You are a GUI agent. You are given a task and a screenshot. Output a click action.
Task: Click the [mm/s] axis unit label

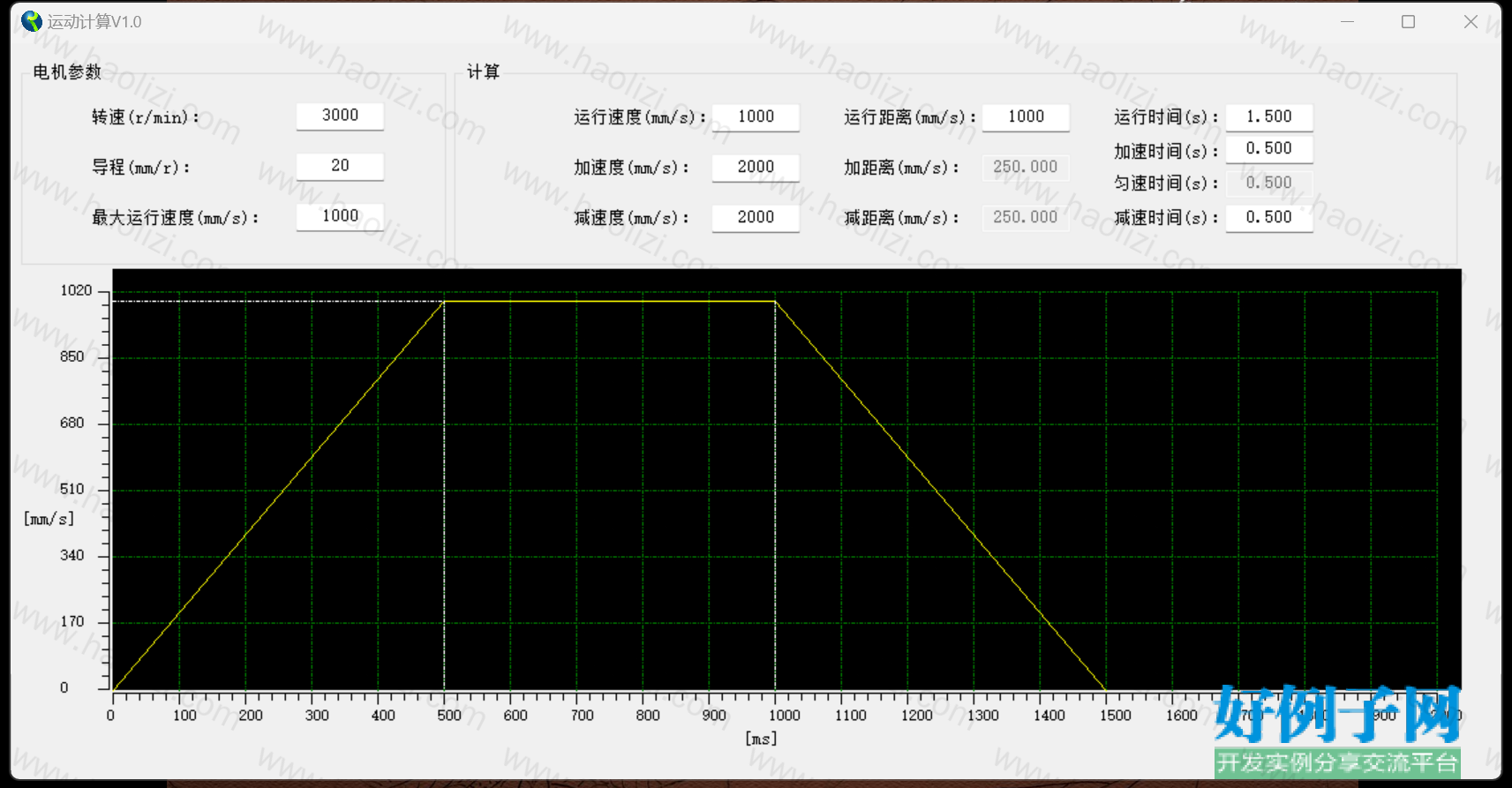pos(49,519)
